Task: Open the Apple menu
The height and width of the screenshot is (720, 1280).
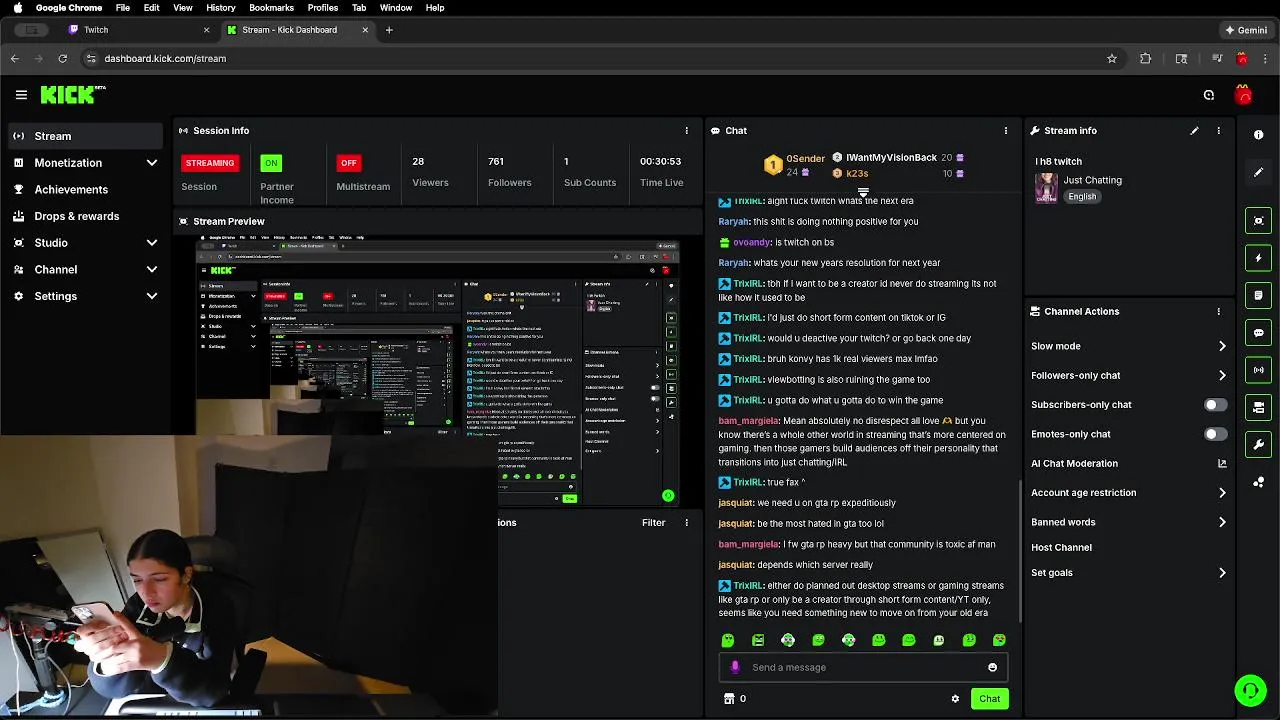Action: [17, 8]
